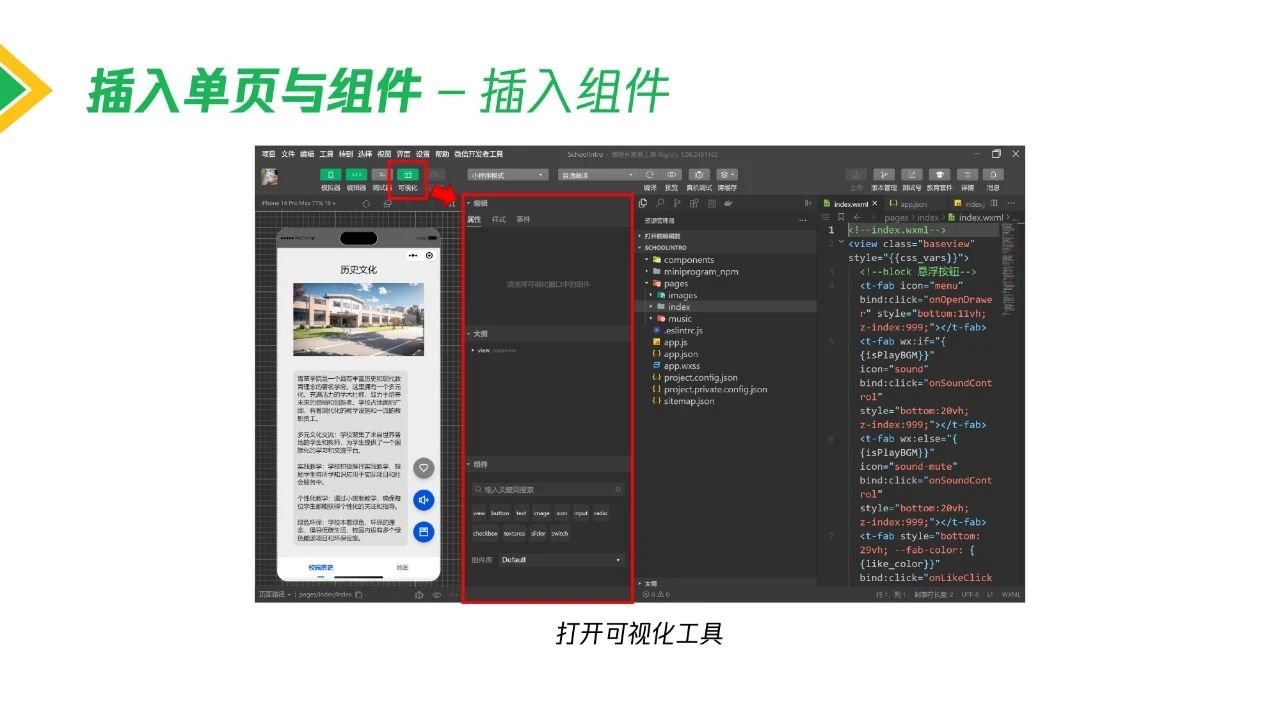
Task: Click the 清缓存 clear cache icon
Action: tap(727, 175)
